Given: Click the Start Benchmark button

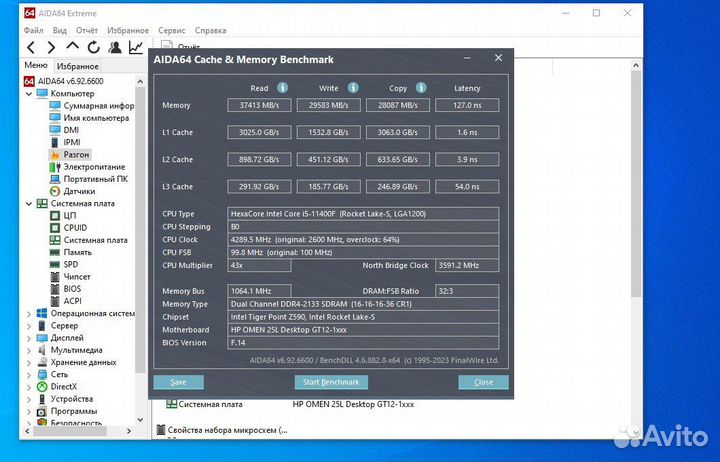Looking at the screenshot, I should tap(331, 382).
